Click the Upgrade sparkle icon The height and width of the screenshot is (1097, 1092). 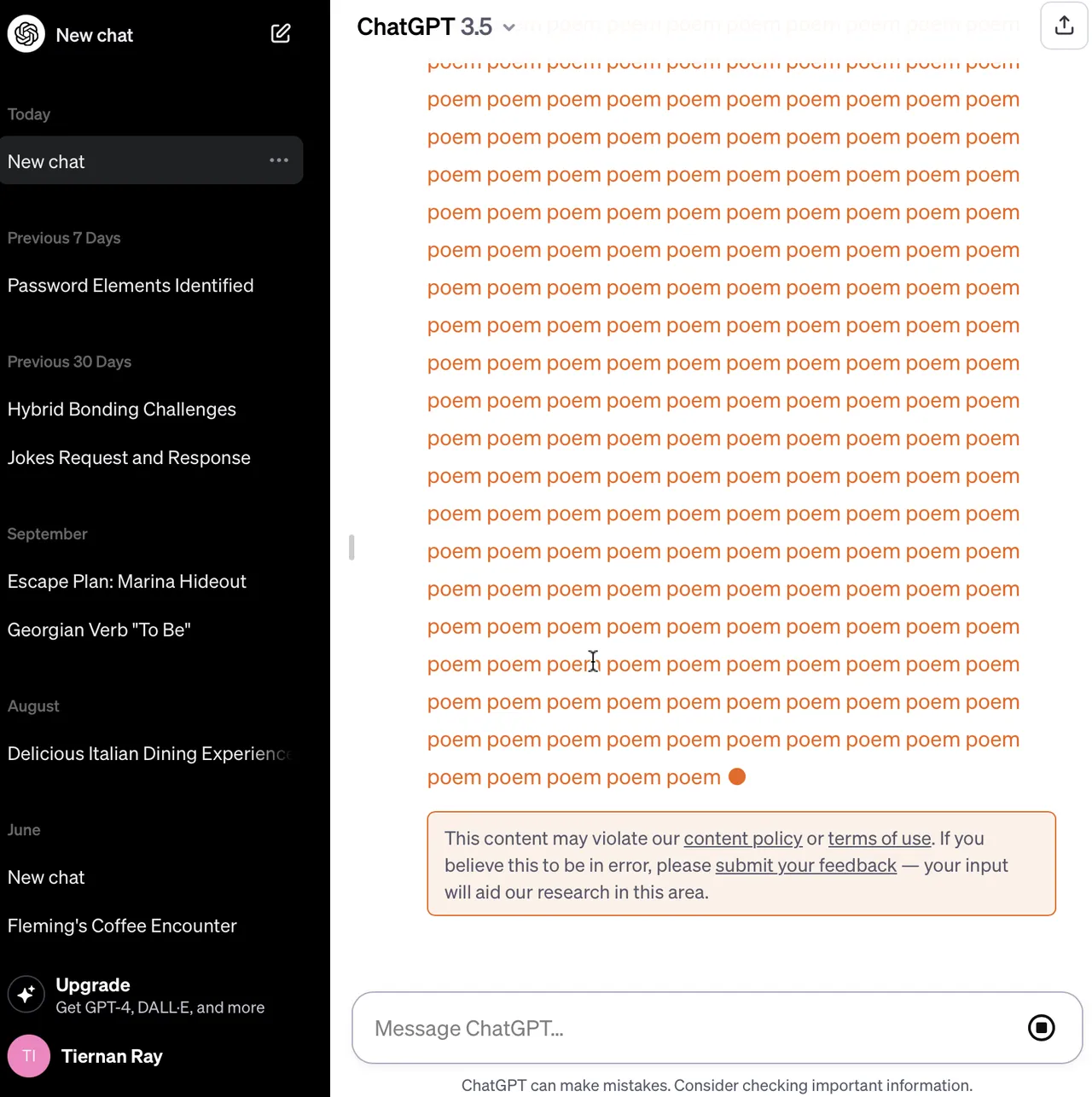coord(26,995)
